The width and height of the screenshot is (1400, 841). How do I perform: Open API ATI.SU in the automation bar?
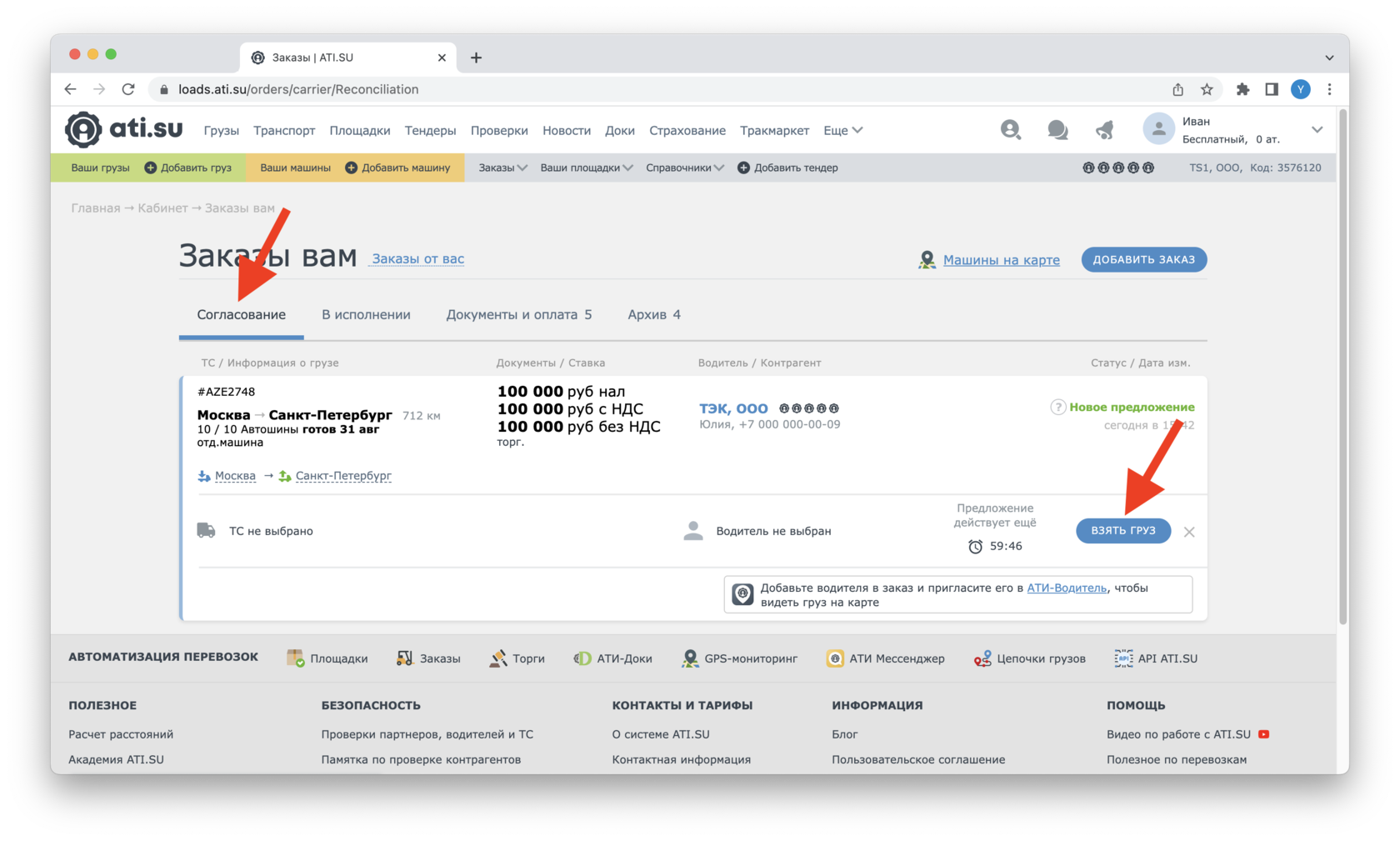coord(1156,658)
